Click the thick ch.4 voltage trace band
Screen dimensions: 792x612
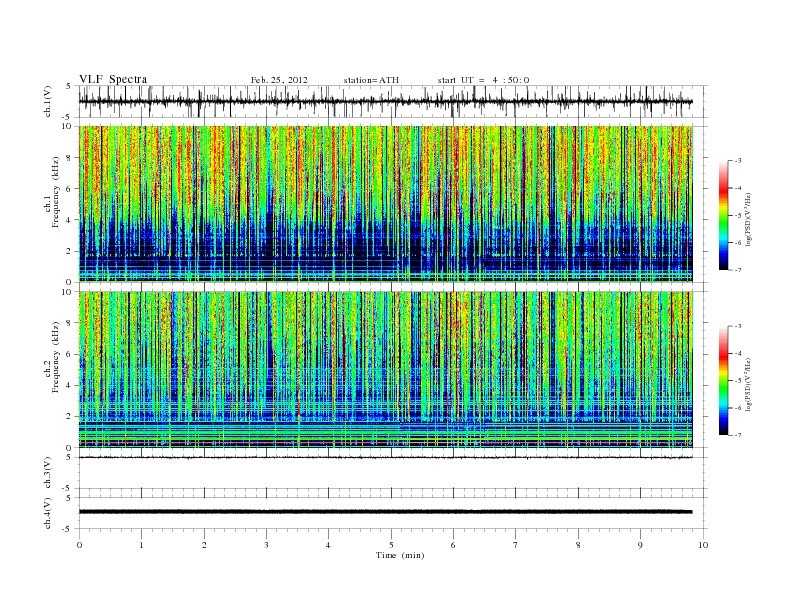pyautogui.click(x=385, y=512)
